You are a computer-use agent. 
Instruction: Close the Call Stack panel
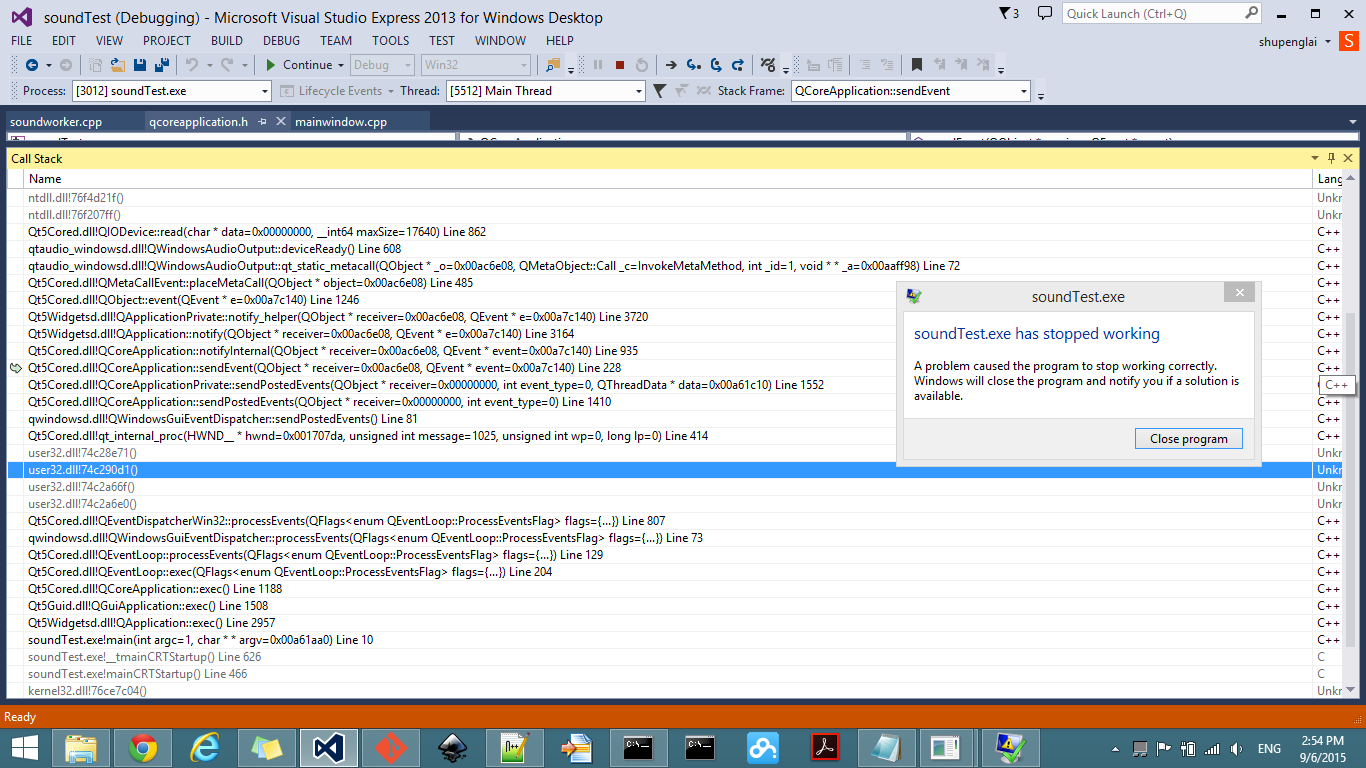tap(1347, 158)
